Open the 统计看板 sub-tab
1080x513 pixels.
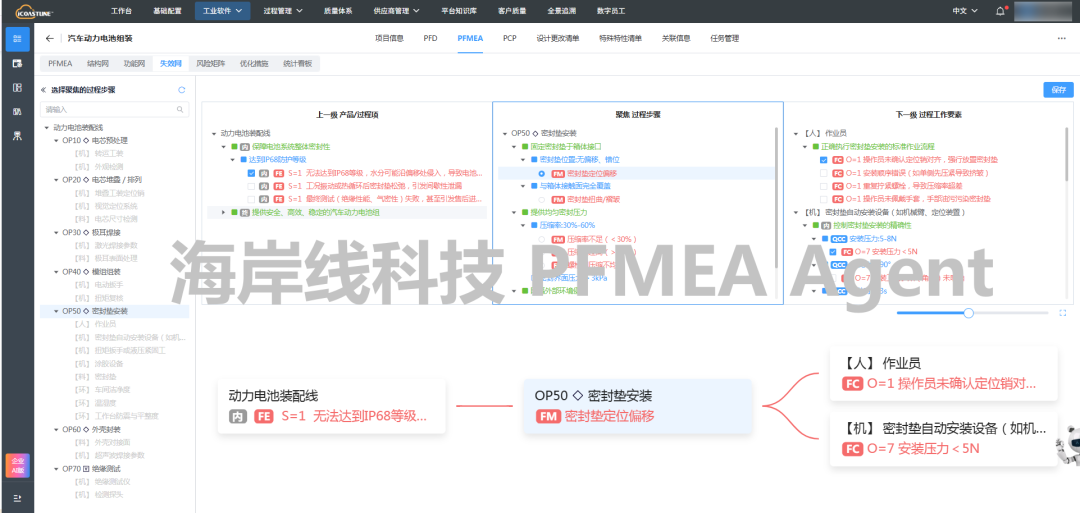tap(298, 63)
